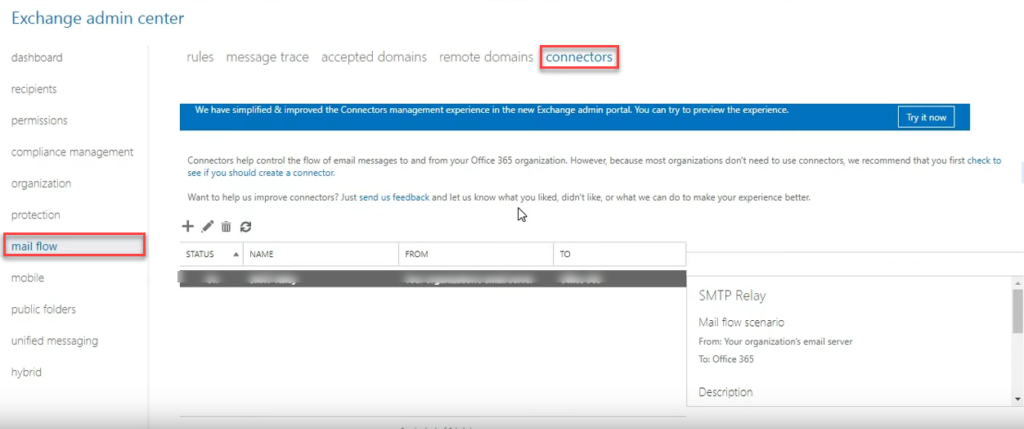
Task: Click the Try it now button
Action: click(926, 118)
